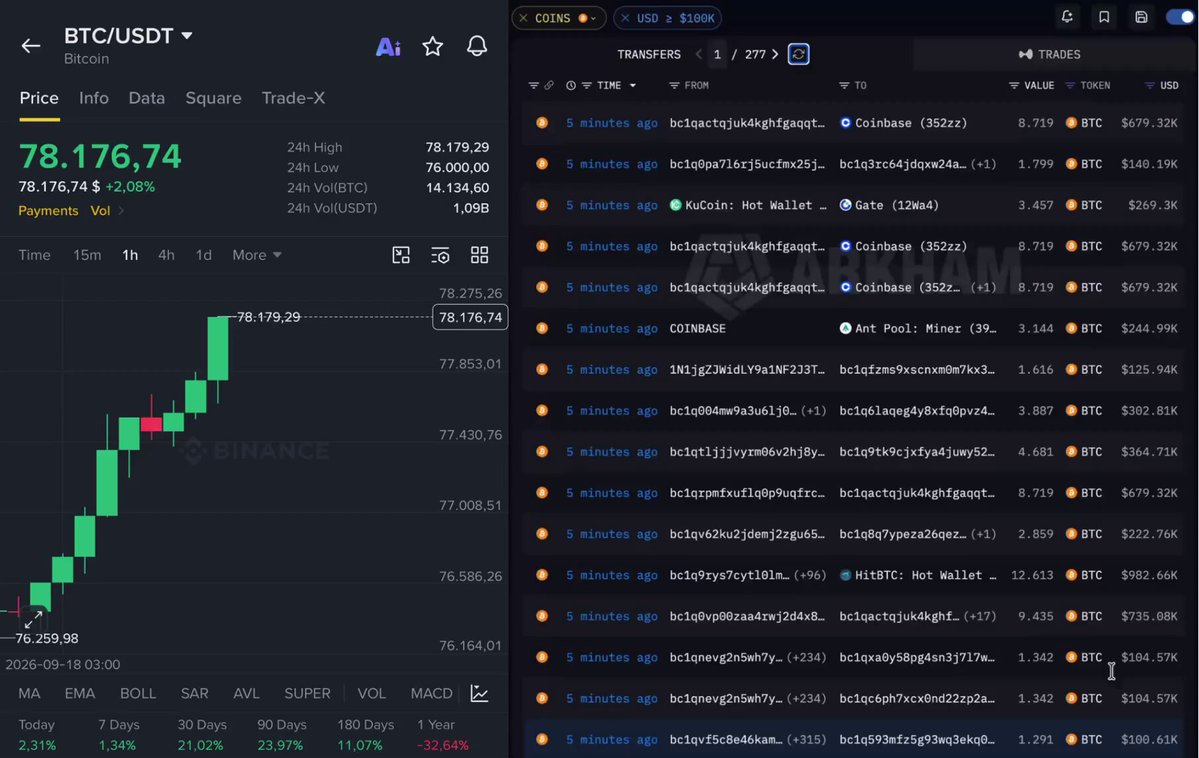Screen dimensions: 1199x758
Task: Open the HitBTC: Hot Wallet recipient
Action: click(x=918, y=575)
